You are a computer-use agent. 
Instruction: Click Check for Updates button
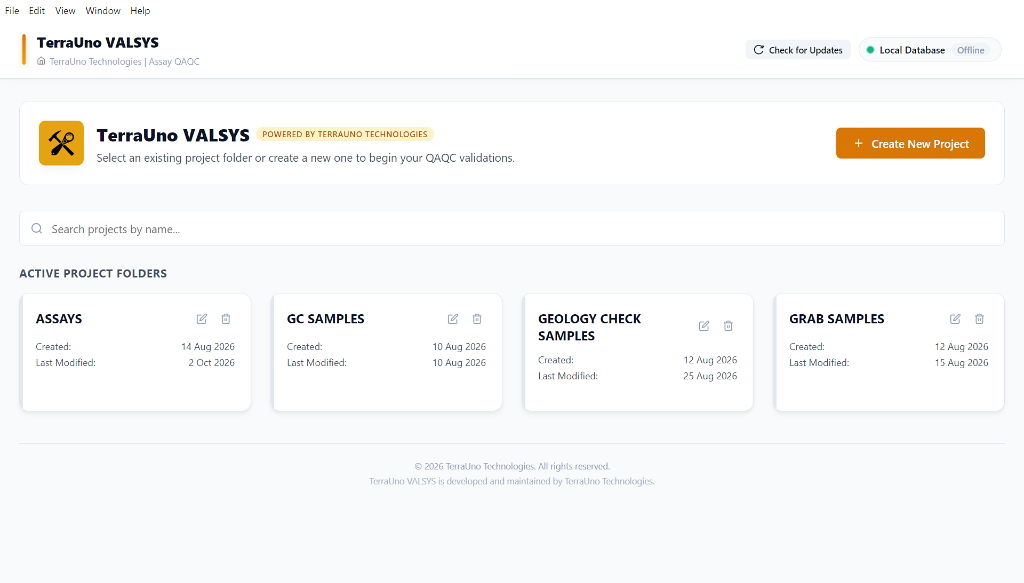(798, 50)
